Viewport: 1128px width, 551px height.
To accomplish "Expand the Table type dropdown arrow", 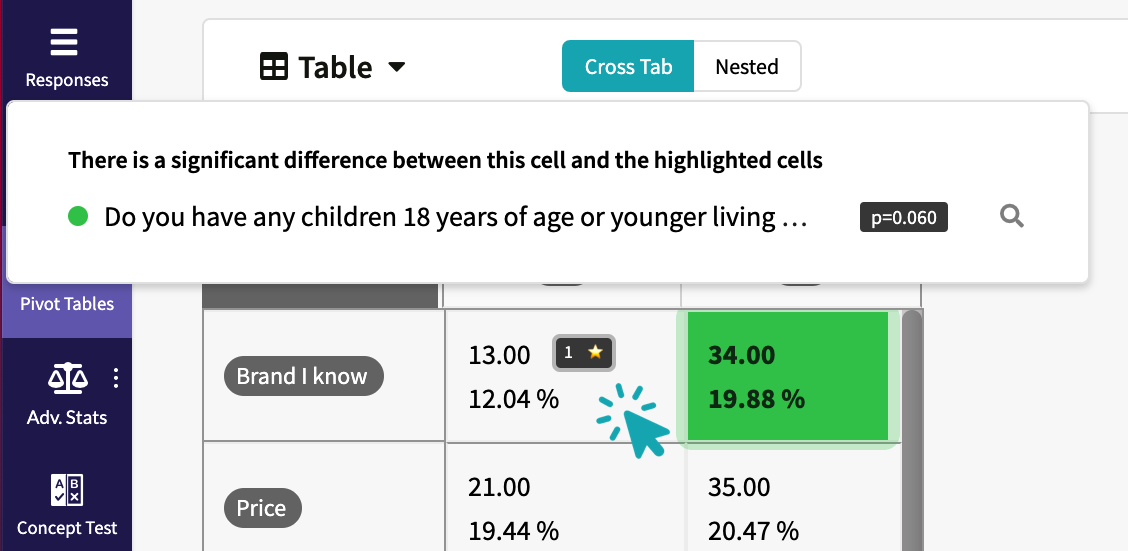I will [x=397, y=67].
